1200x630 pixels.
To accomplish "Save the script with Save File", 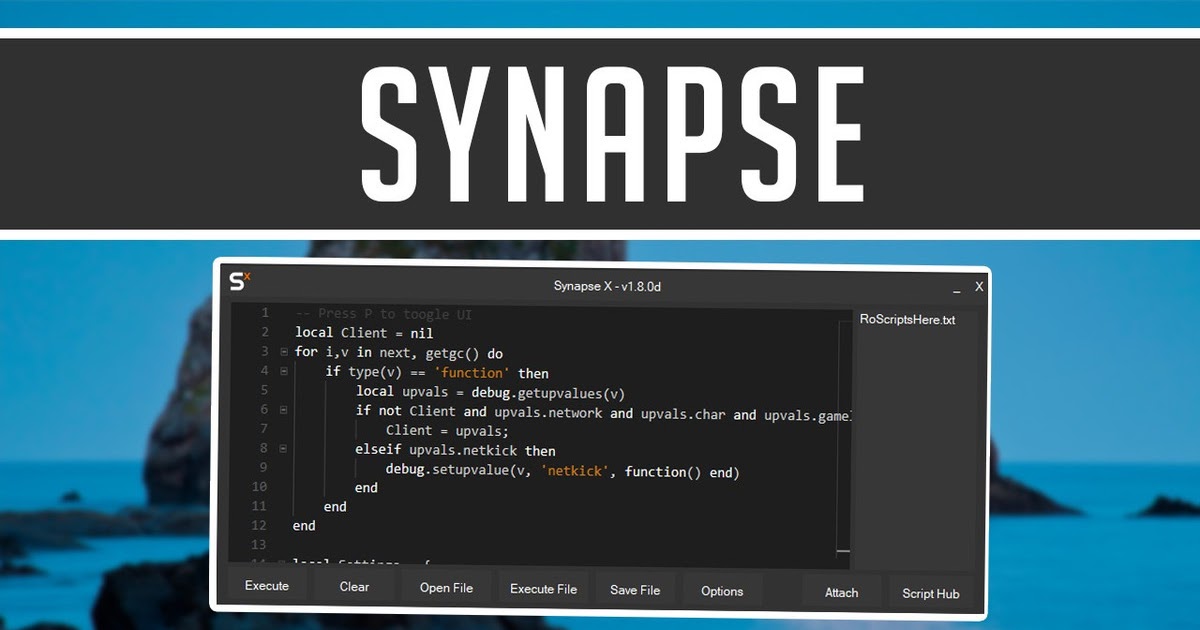I will (x=635, y=590).
